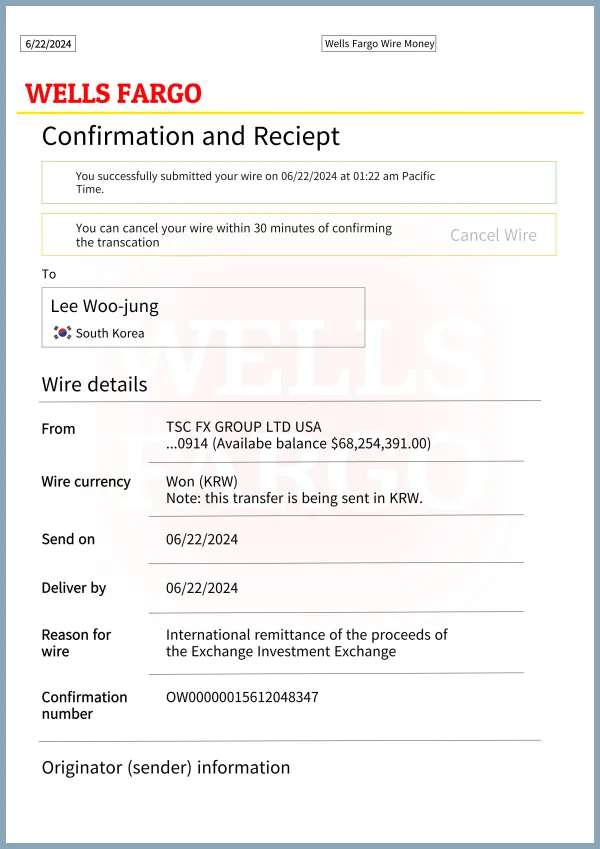This screenshot has width=600, height=849.
Task: Click the Send on date value
Action: click(x=202, y=539)
